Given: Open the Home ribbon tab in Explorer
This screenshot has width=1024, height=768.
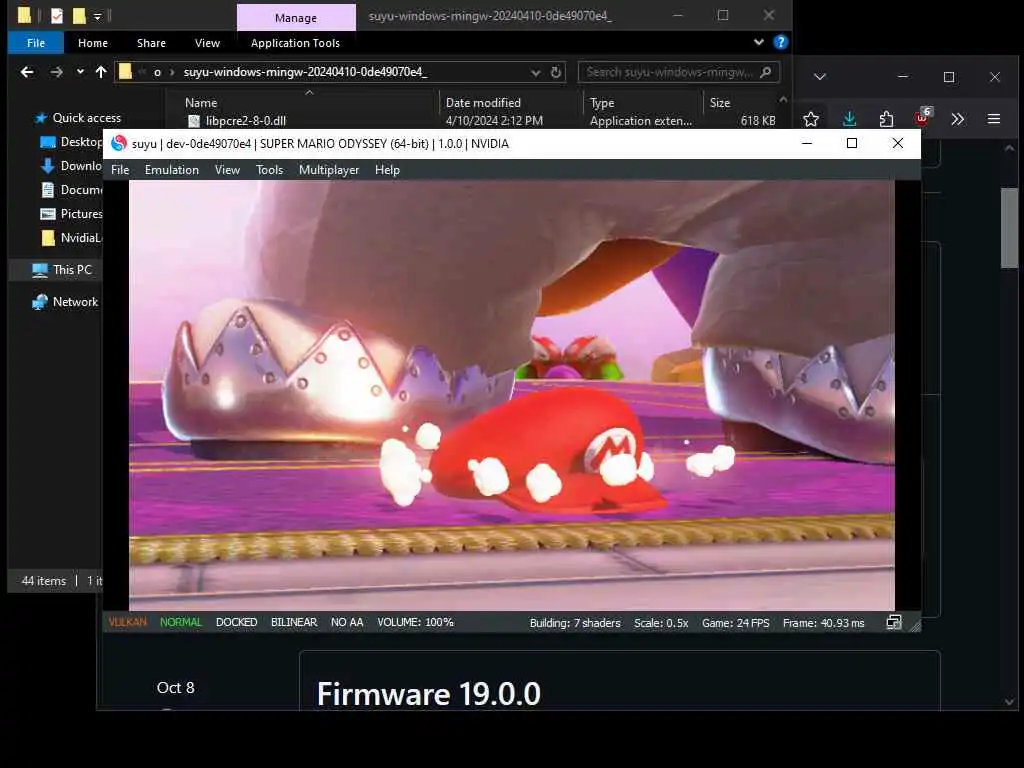Looking at the screenshot, I should tap(93, 43).
